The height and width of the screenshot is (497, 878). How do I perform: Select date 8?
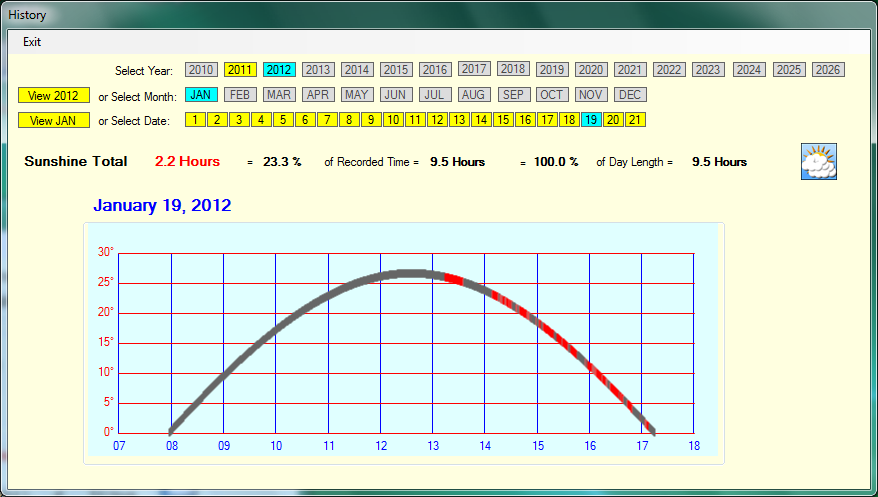[x=349, y=120]
